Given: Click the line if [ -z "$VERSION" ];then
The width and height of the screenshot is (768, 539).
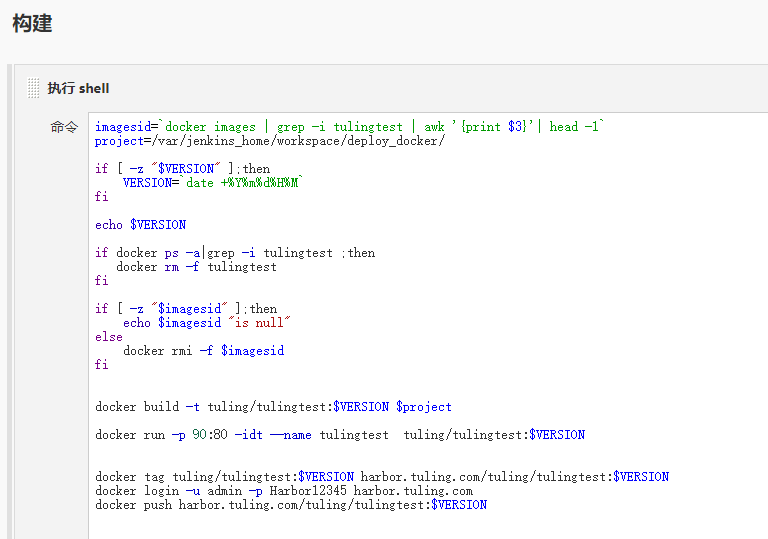Looking at the screenshot, I should tap(182, 169).
